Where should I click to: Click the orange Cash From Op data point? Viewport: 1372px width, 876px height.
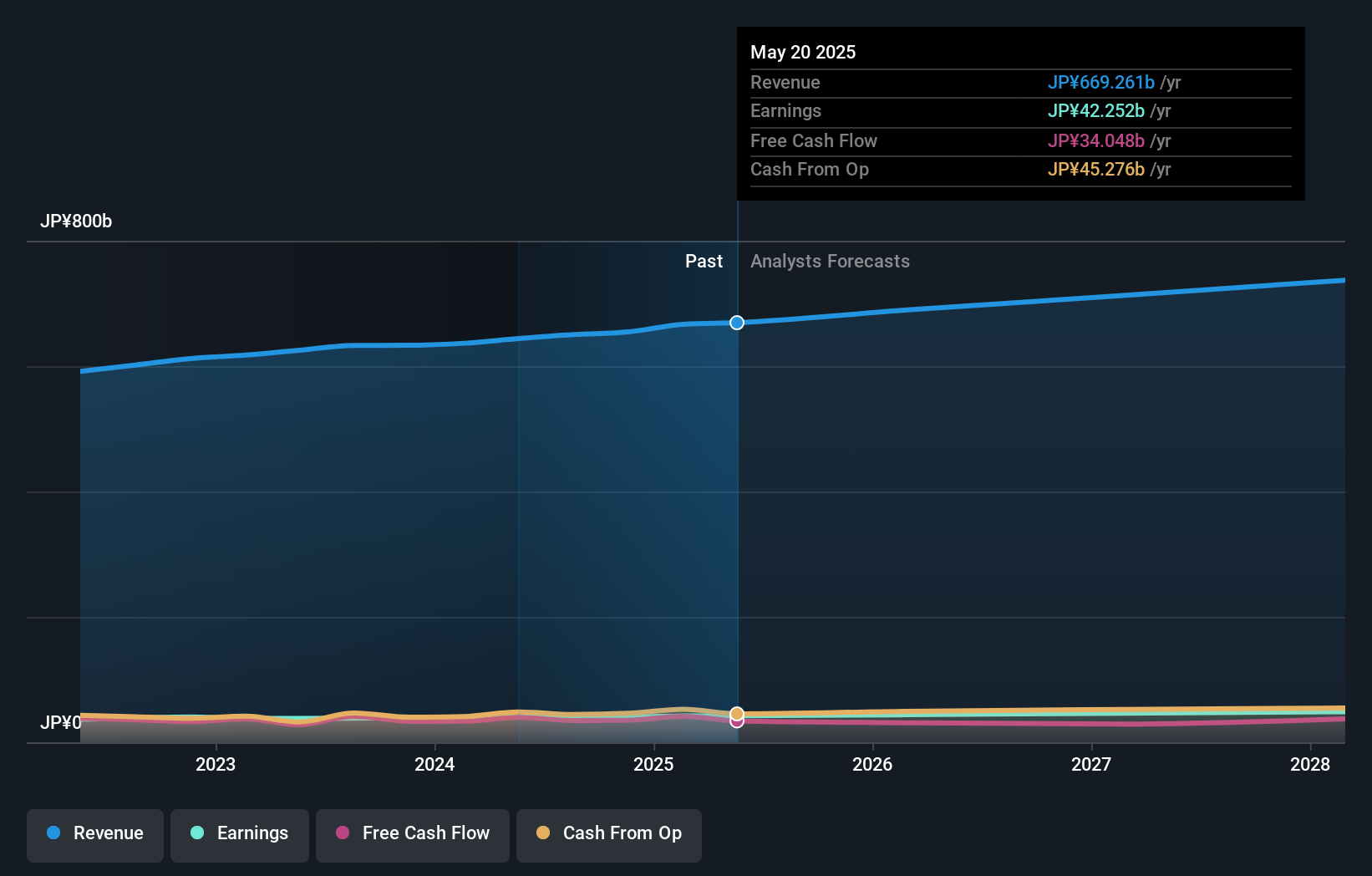(x=737, y=714)
